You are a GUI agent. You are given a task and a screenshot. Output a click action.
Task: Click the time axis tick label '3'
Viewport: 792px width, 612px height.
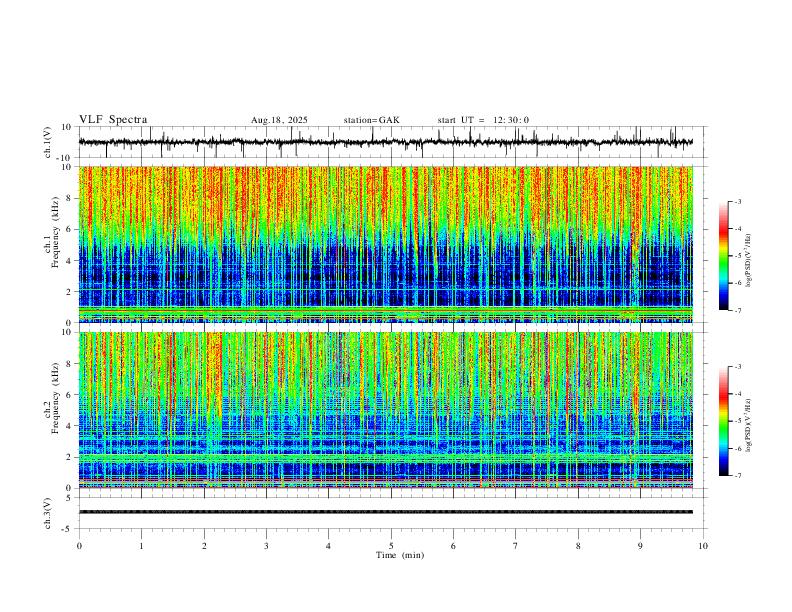tap(266, 546)
